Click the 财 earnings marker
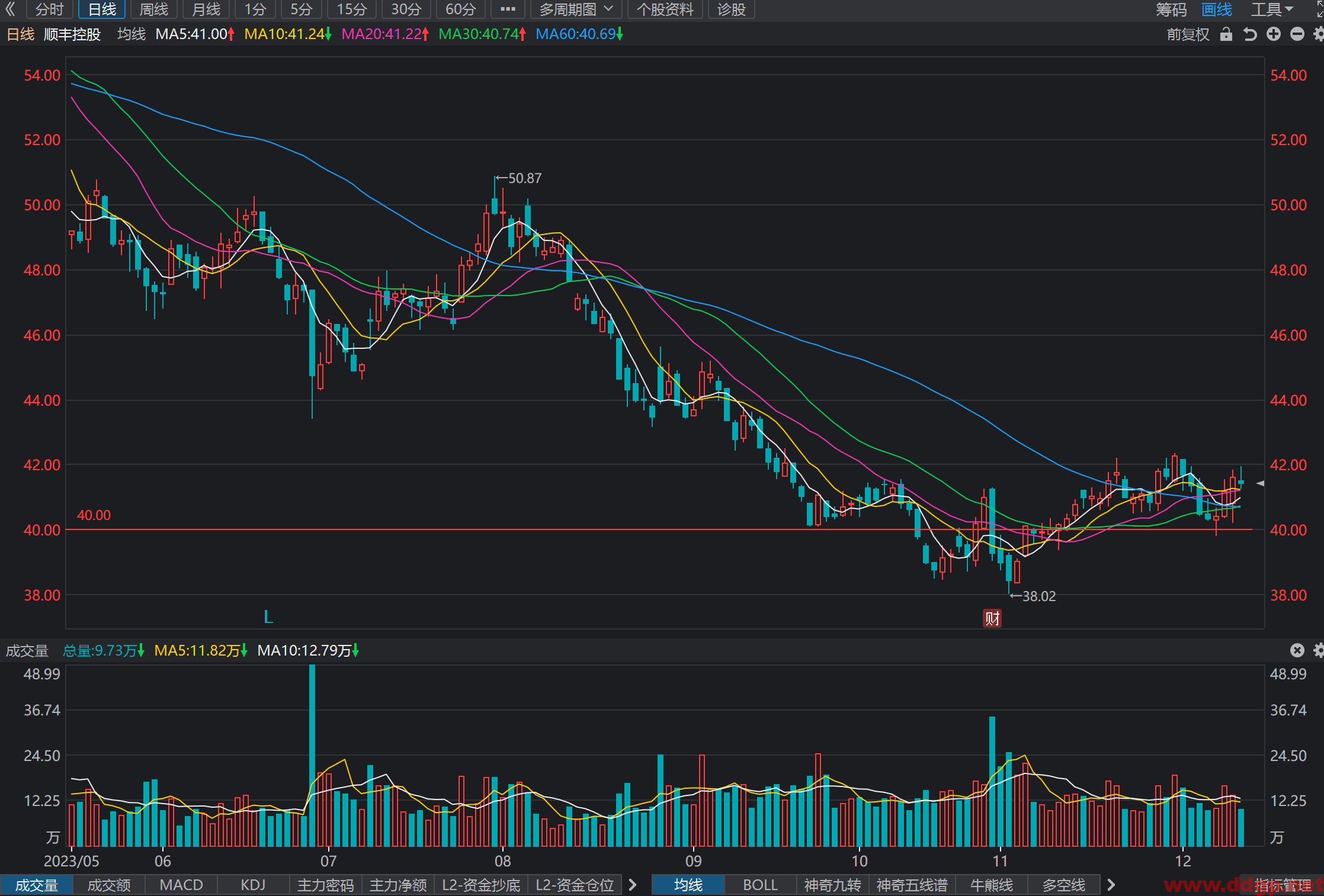 pyautogui.click(x=992, y=618)
